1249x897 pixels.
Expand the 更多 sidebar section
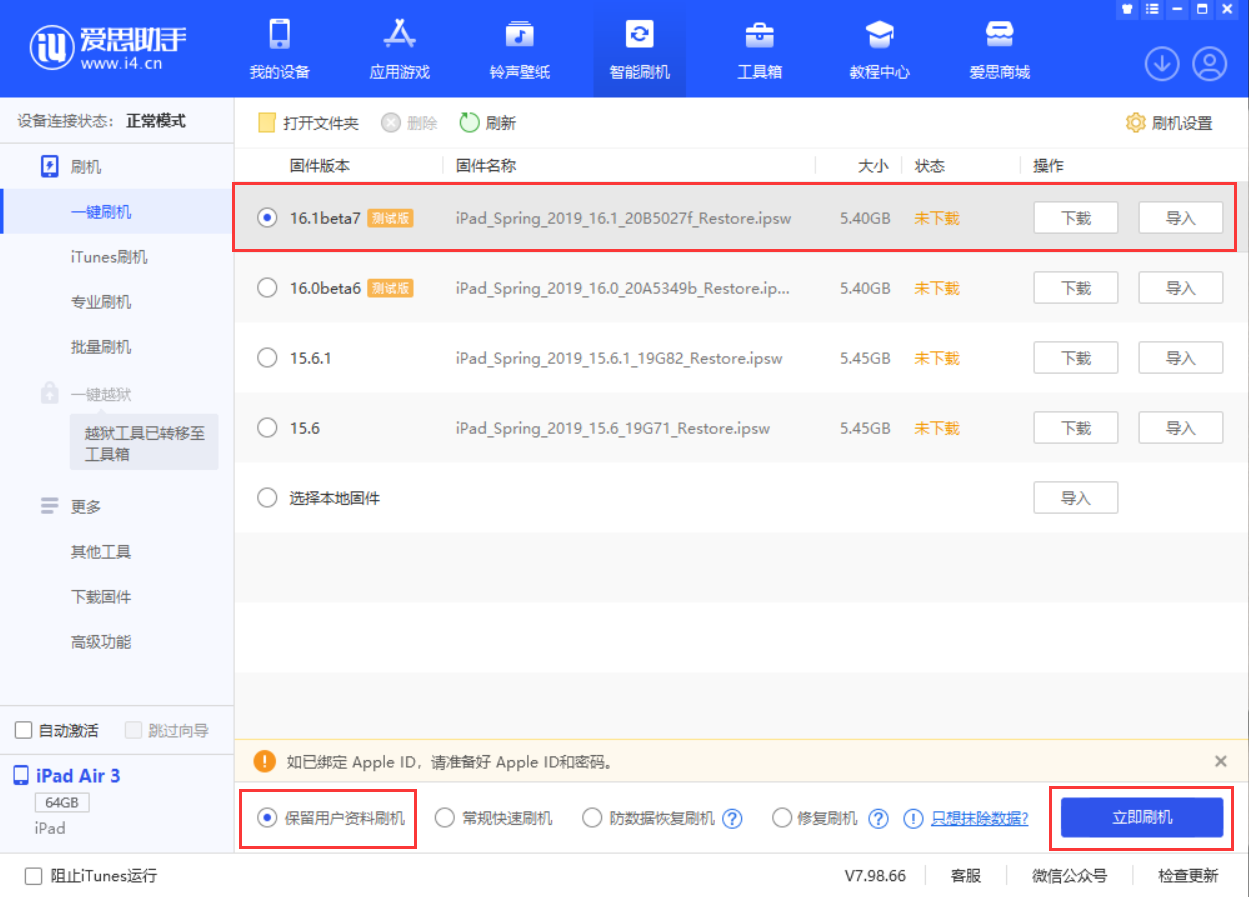click(x=85, y=506)
